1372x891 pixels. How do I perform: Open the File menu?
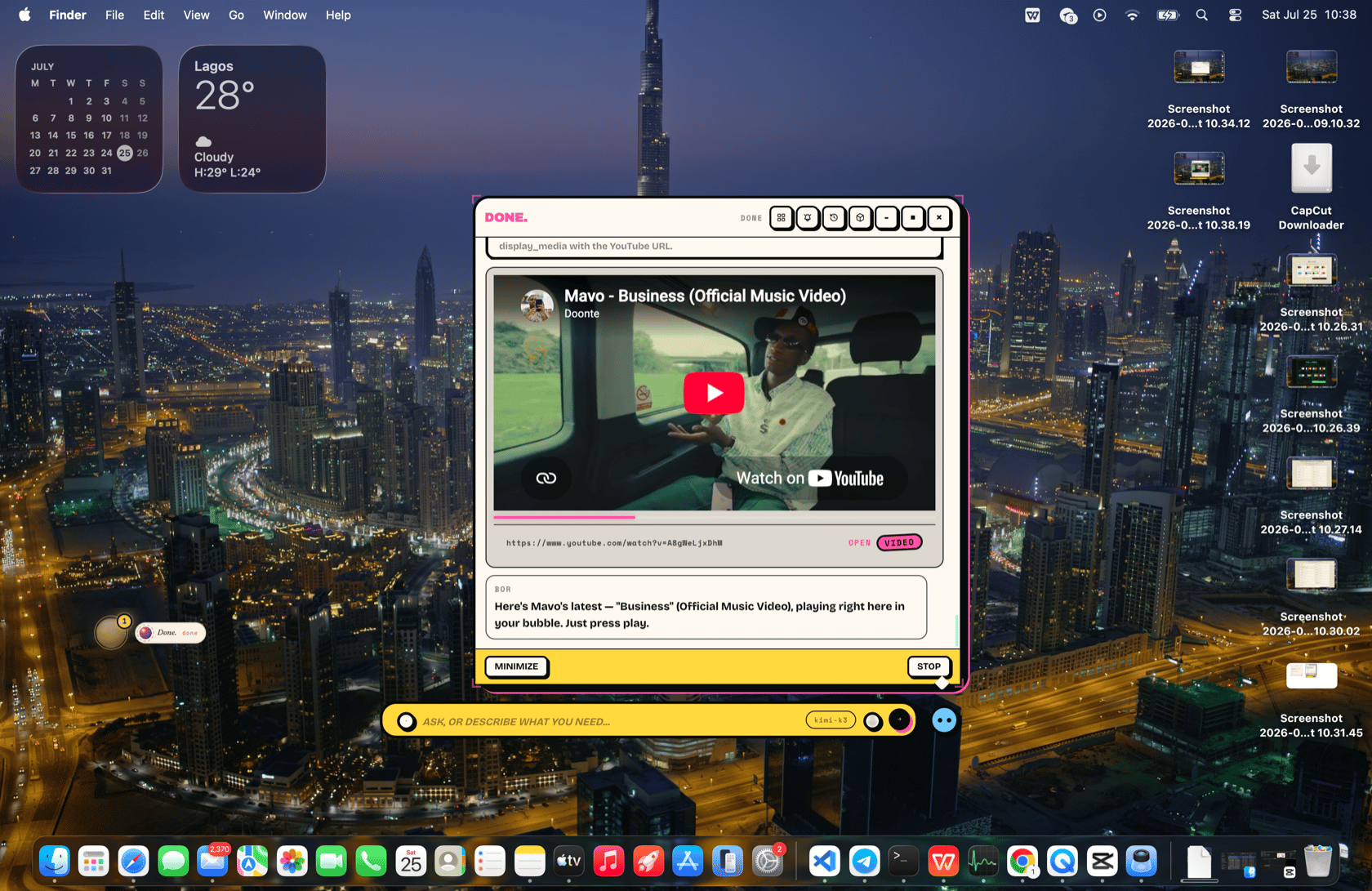115,15
